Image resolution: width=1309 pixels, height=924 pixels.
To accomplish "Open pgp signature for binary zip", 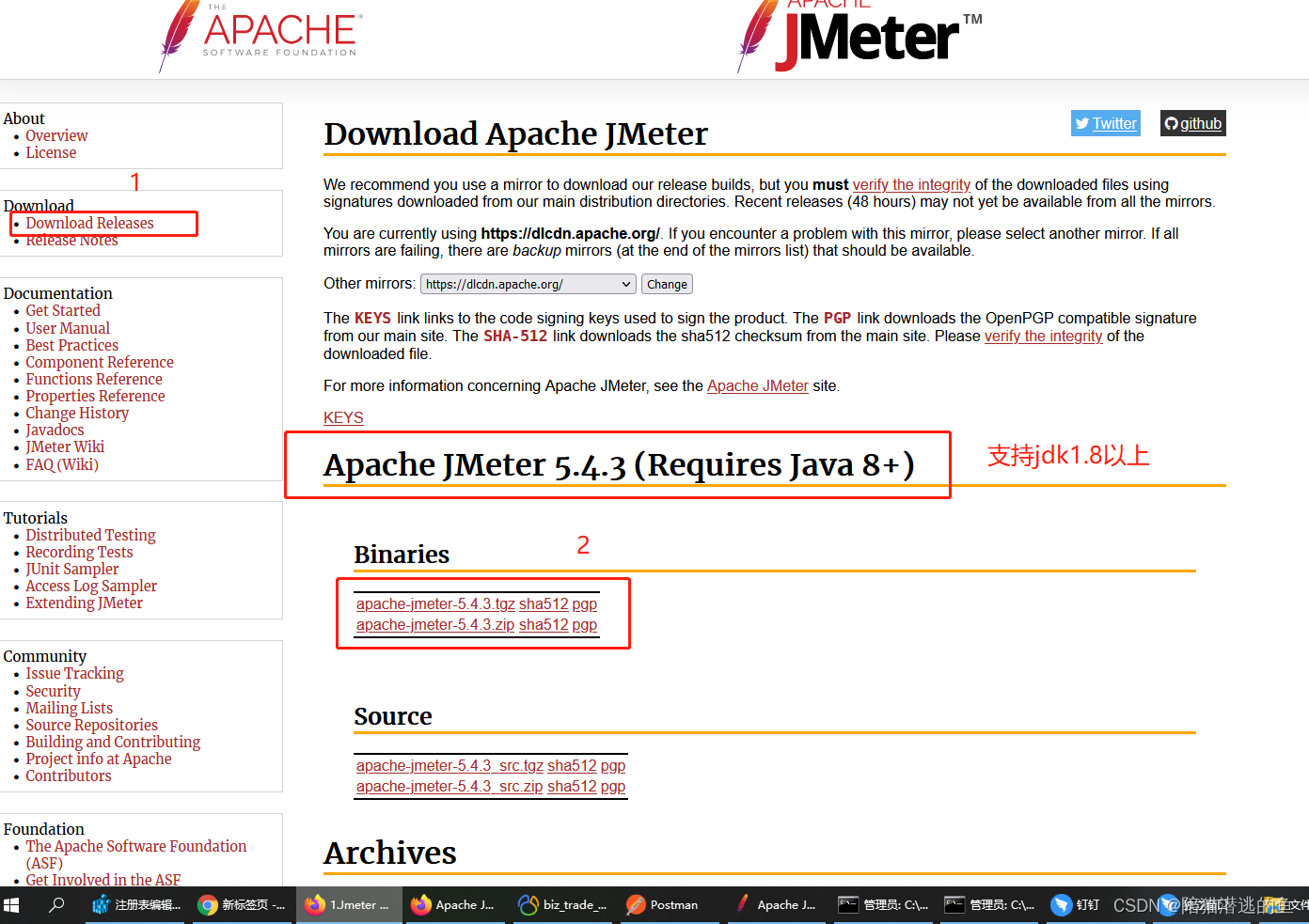I will tap(585, 624).
